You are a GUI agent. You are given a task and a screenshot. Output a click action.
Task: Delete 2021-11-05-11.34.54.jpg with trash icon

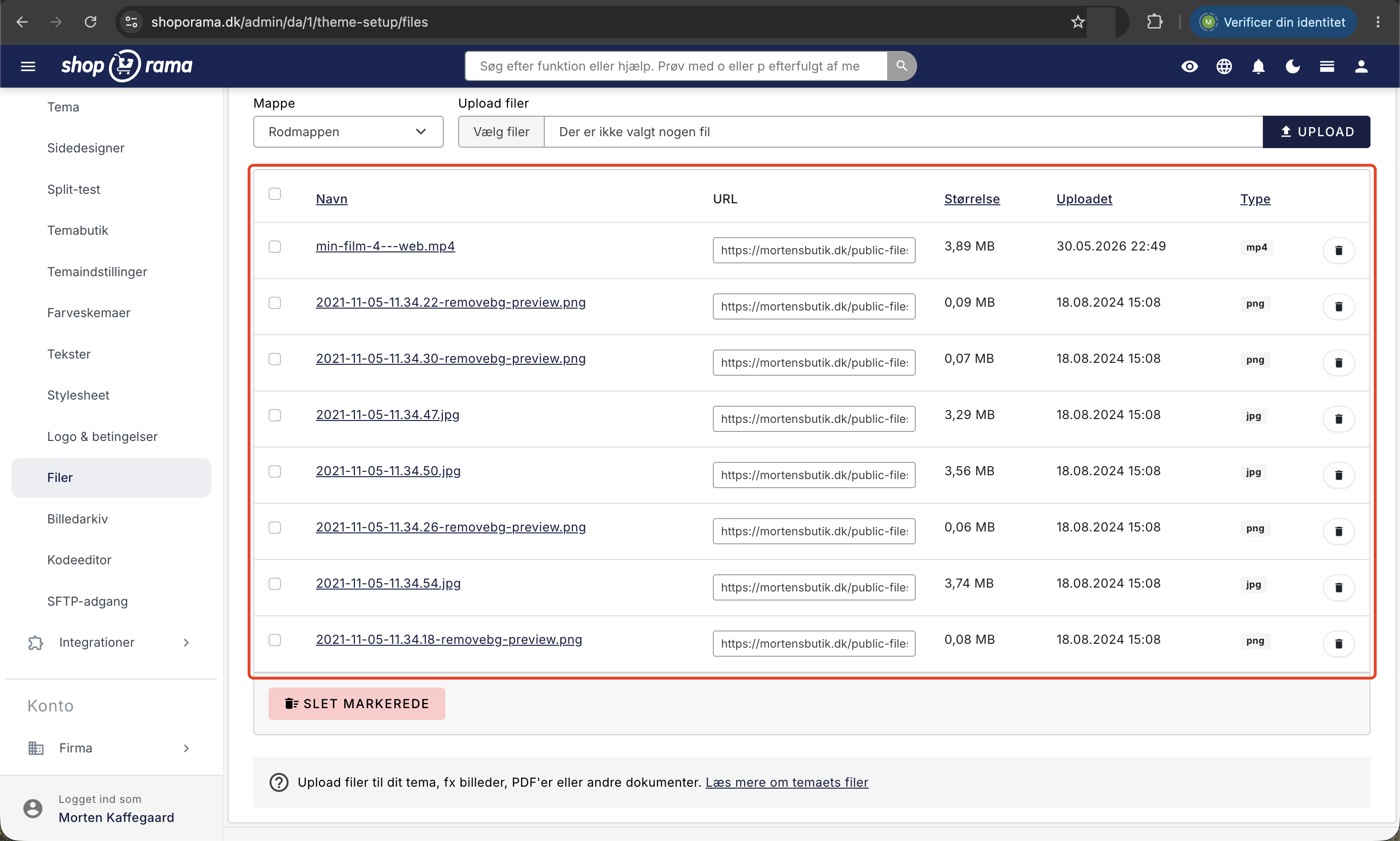click(1338, 587)
